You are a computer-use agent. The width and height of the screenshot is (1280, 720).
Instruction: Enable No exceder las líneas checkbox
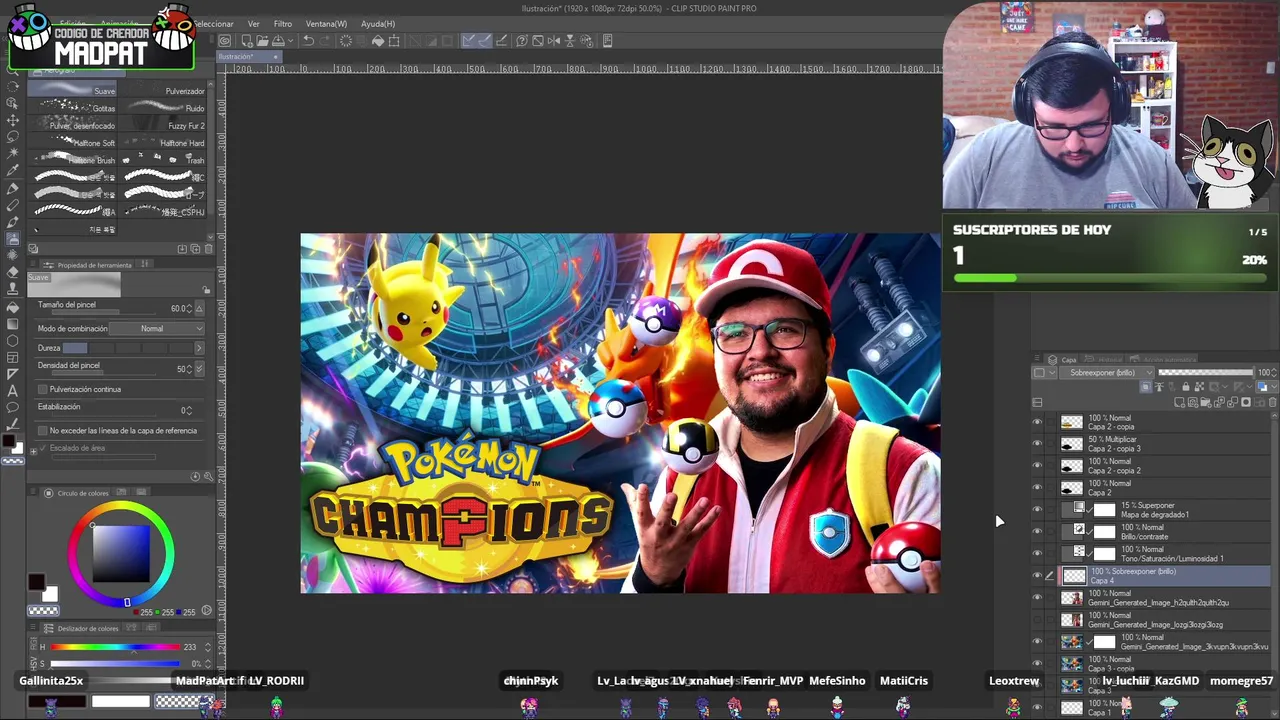(x=42, y=431)
